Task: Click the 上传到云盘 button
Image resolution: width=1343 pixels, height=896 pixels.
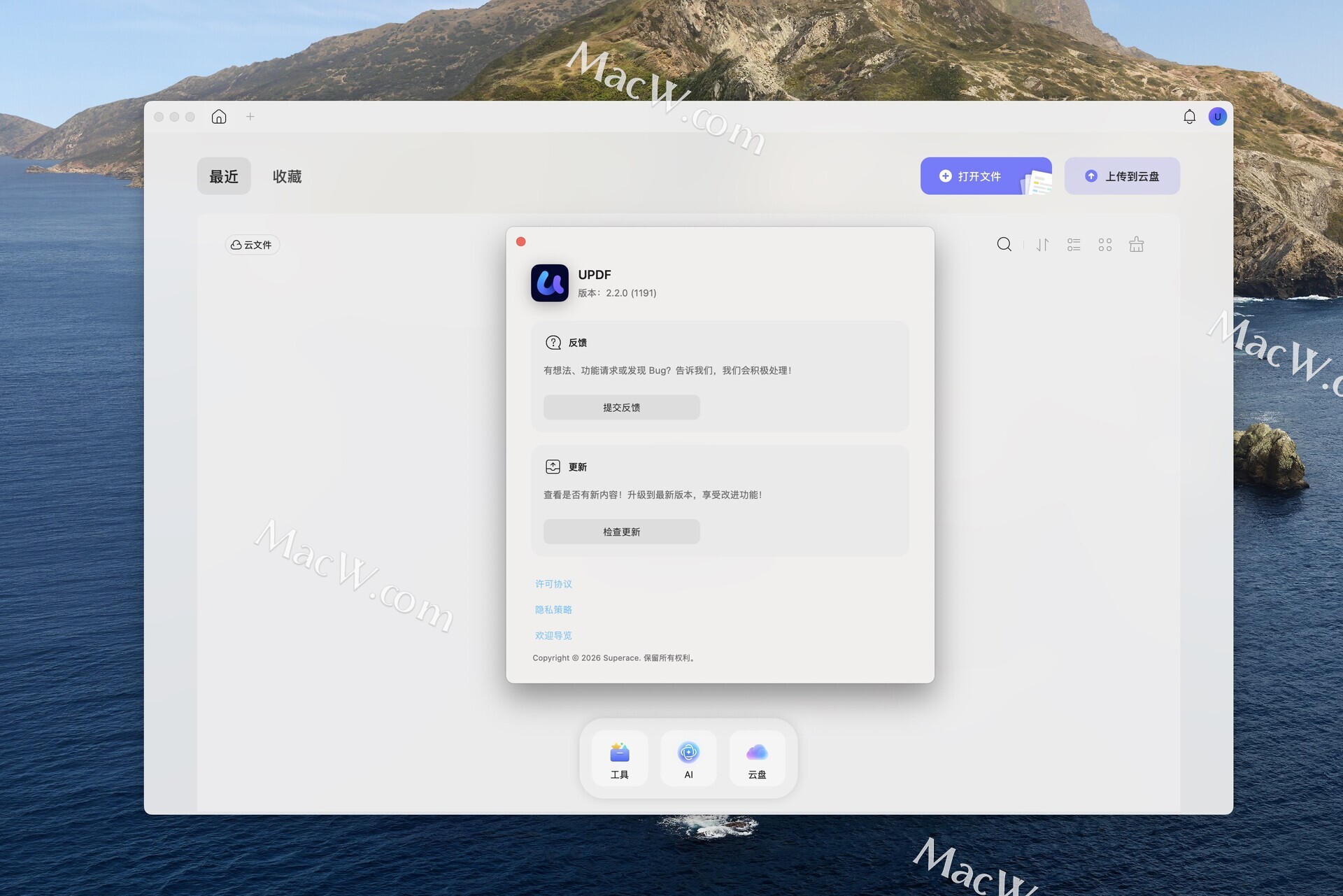Action: (x=1122, y=176)
